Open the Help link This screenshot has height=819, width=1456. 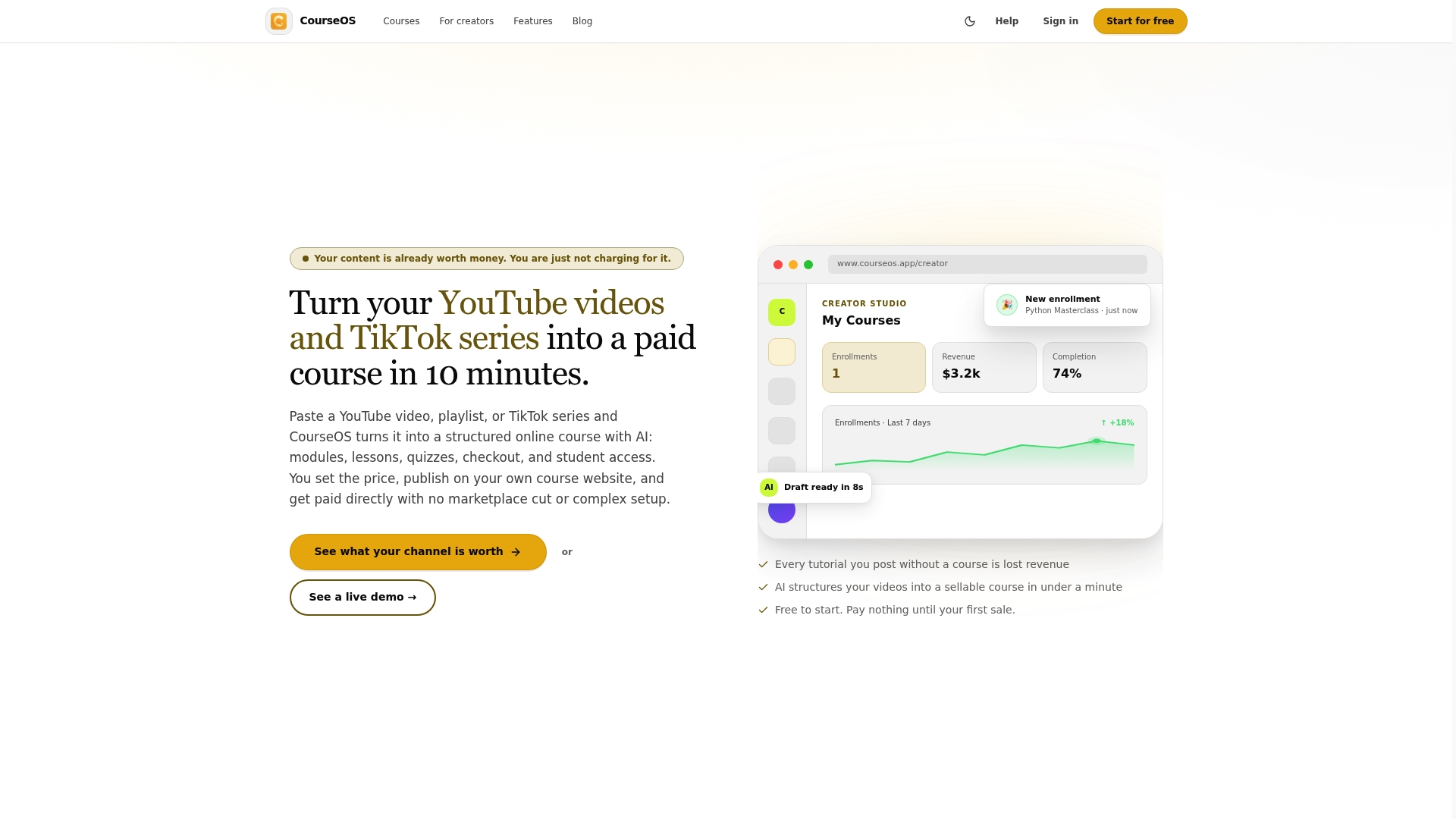1007,21
